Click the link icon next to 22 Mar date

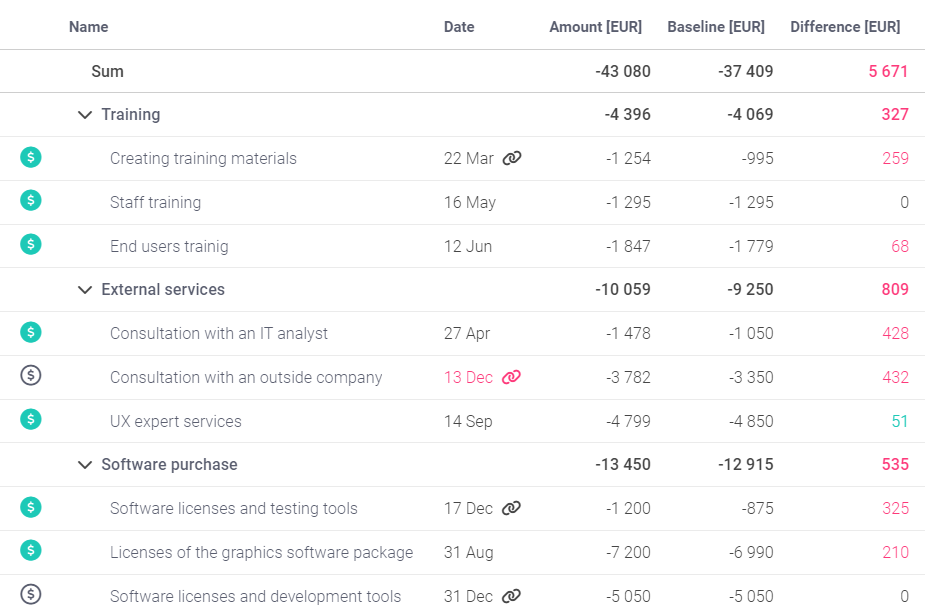pyautogui.click(x=512, y=158)
